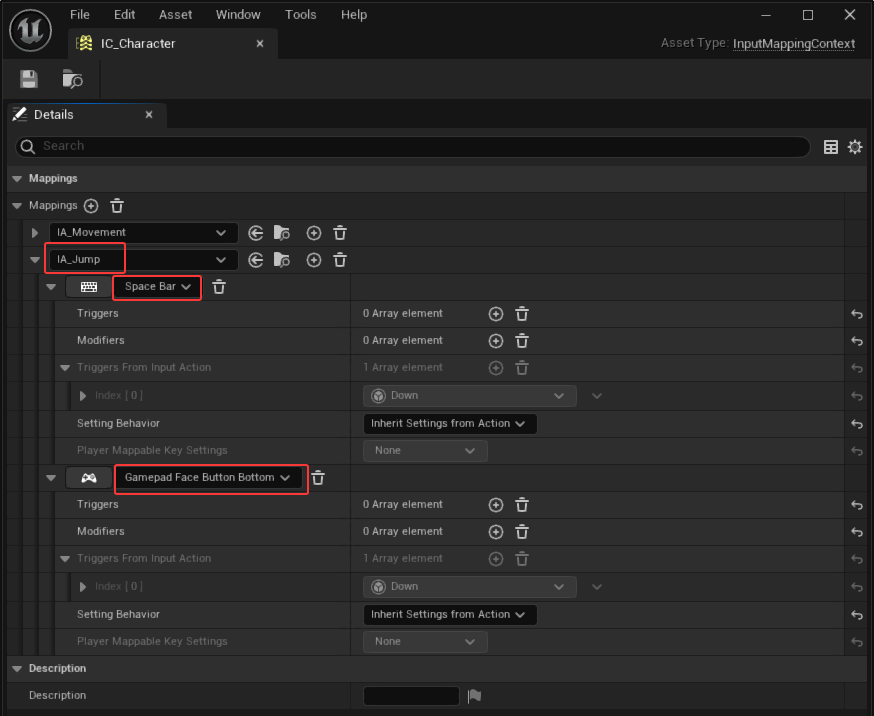
Task: Open the File menu
Action: (80, 14)
